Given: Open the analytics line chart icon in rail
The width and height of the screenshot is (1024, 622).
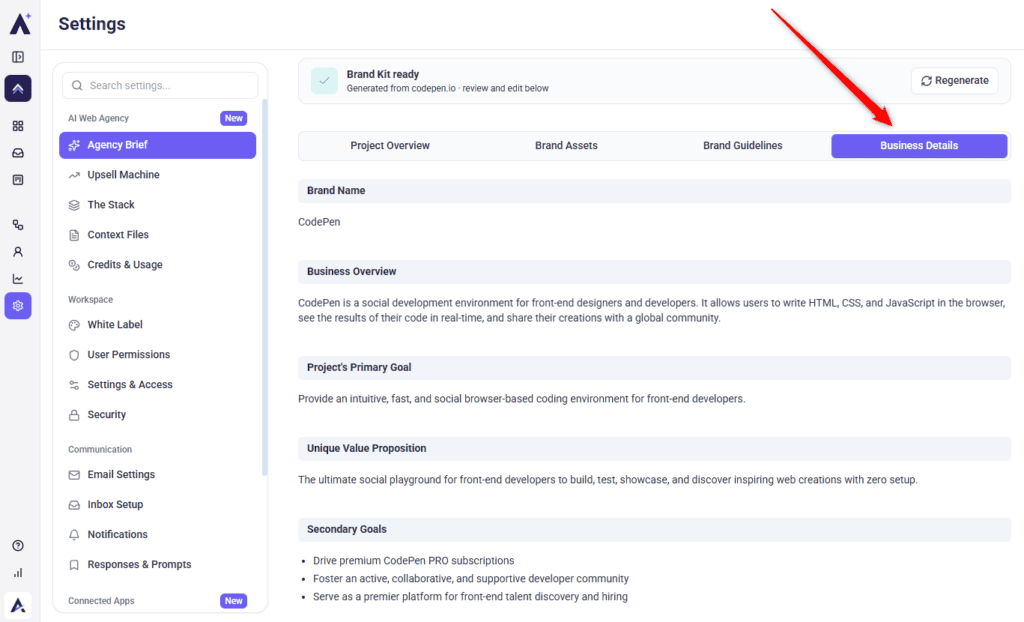Looking at the screenshot, I should [x=18, y=279].
